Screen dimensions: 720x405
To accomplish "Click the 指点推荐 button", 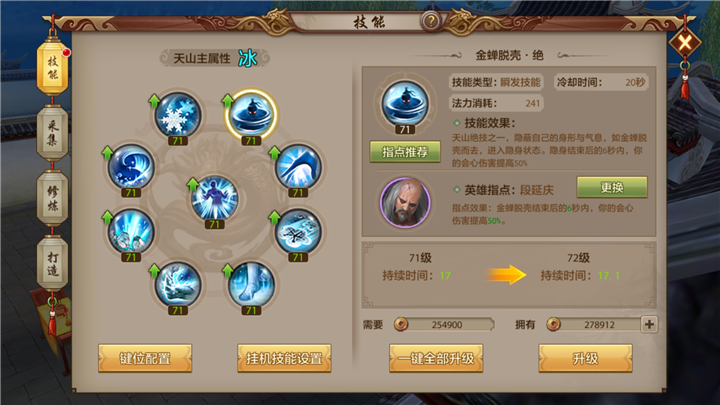I will tap(405, 152).
